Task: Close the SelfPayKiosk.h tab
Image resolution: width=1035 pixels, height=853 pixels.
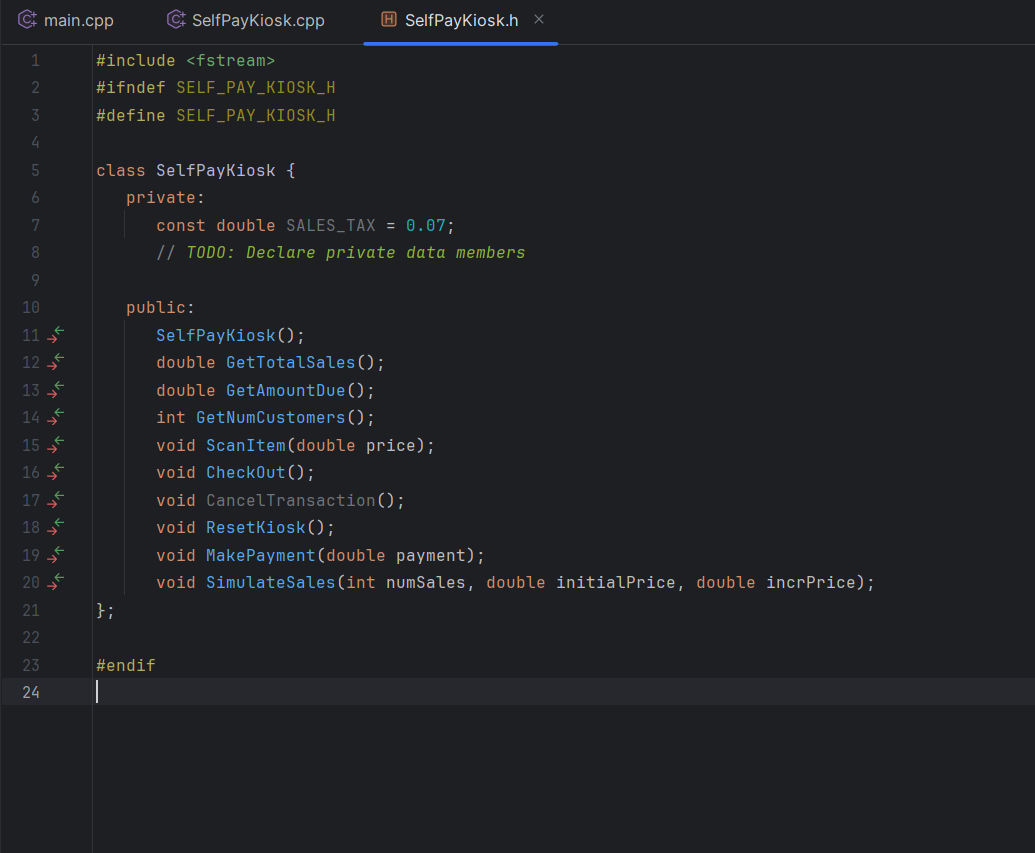Action: tap(538, 19)
